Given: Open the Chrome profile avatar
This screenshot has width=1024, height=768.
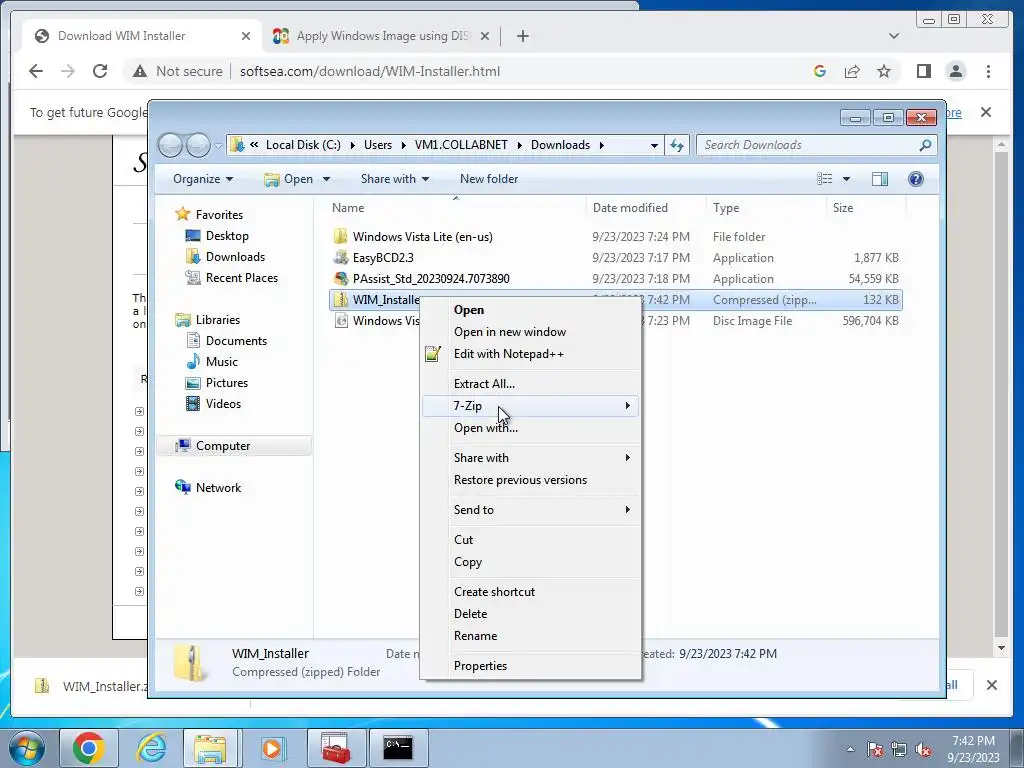Looking at the screenshot, I should [956, 71].
